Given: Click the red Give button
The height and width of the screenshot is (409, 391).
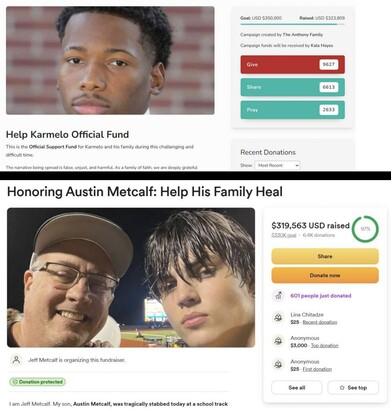Looking at the screenshot, I should click(x=292, y=65).
